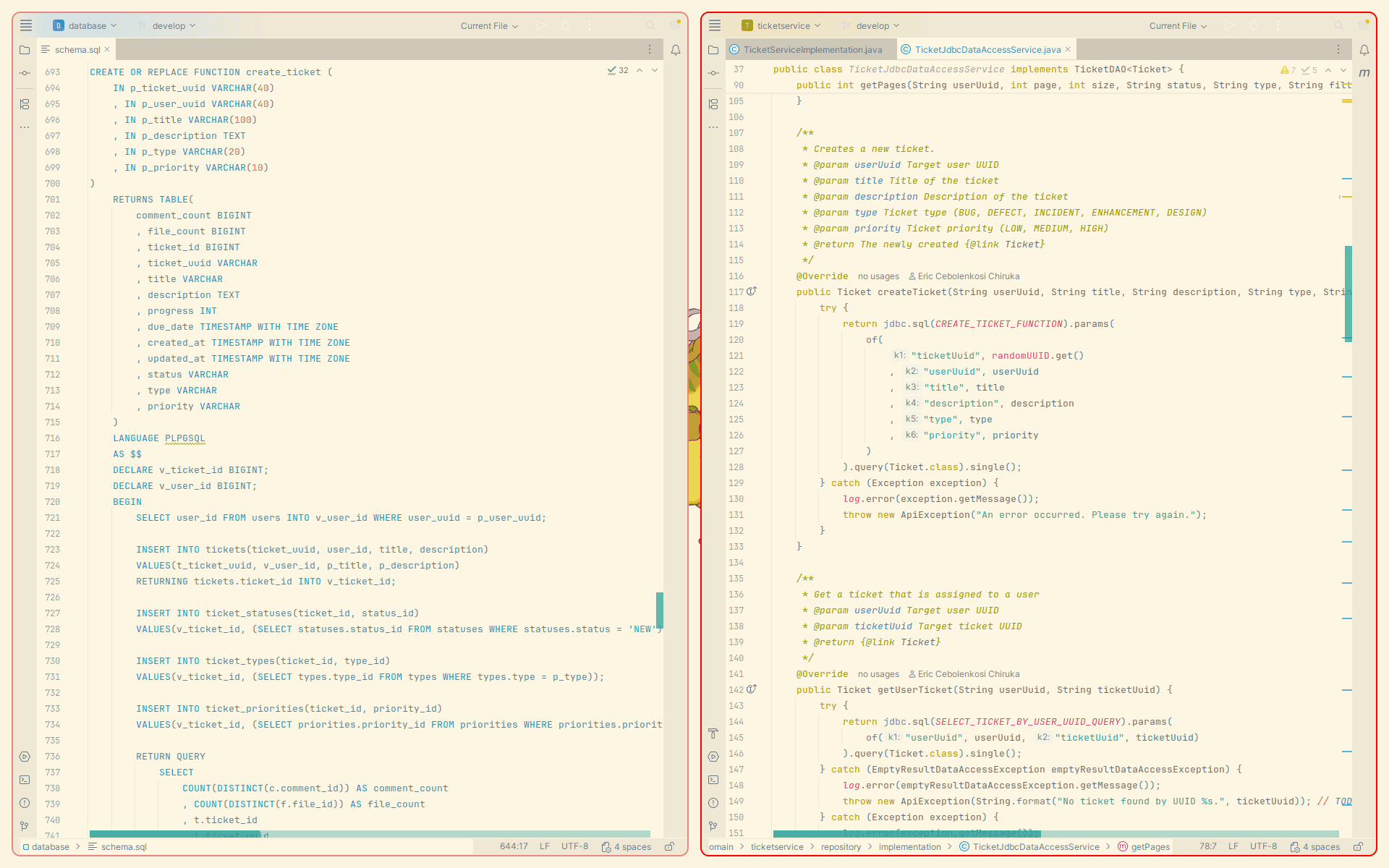This screenshot has height=868, width=1389.
Task: Open Structure tool window in database window
Action: [x=25, y=104]
